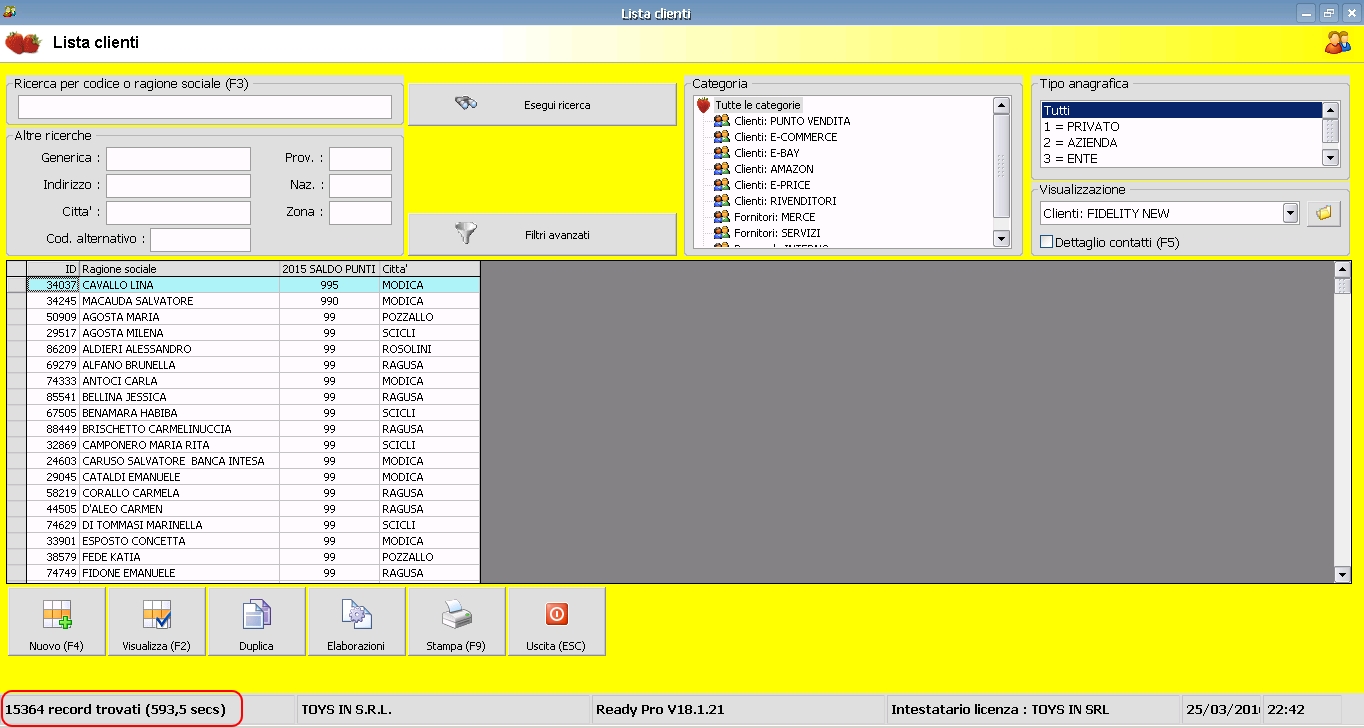The width and height of the screenshot is (1364, 728).
Task: Focus the Ricerca per codice o ragione sociale field
Action: (205, 107)
